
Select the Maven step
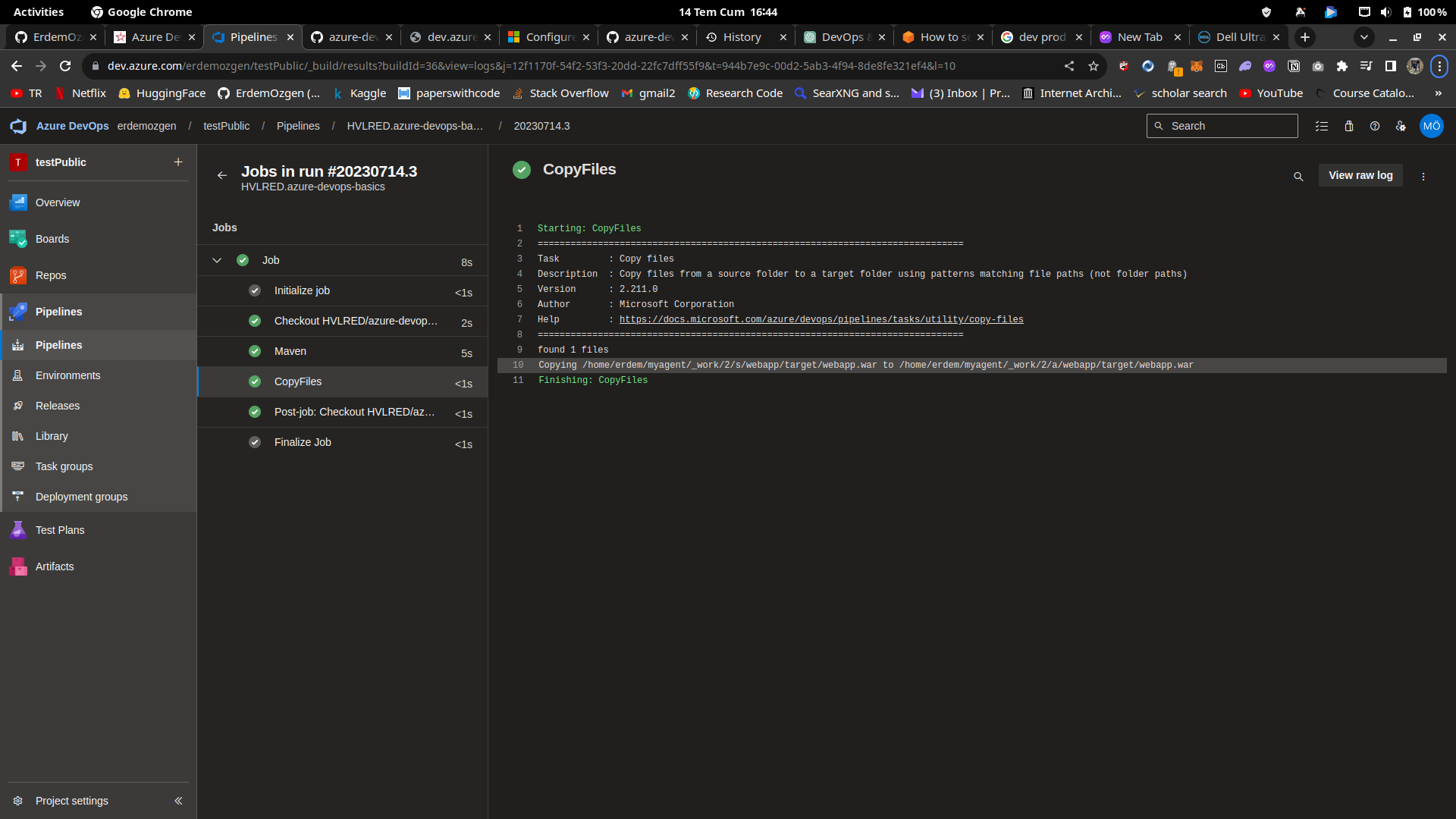point(290,351)
